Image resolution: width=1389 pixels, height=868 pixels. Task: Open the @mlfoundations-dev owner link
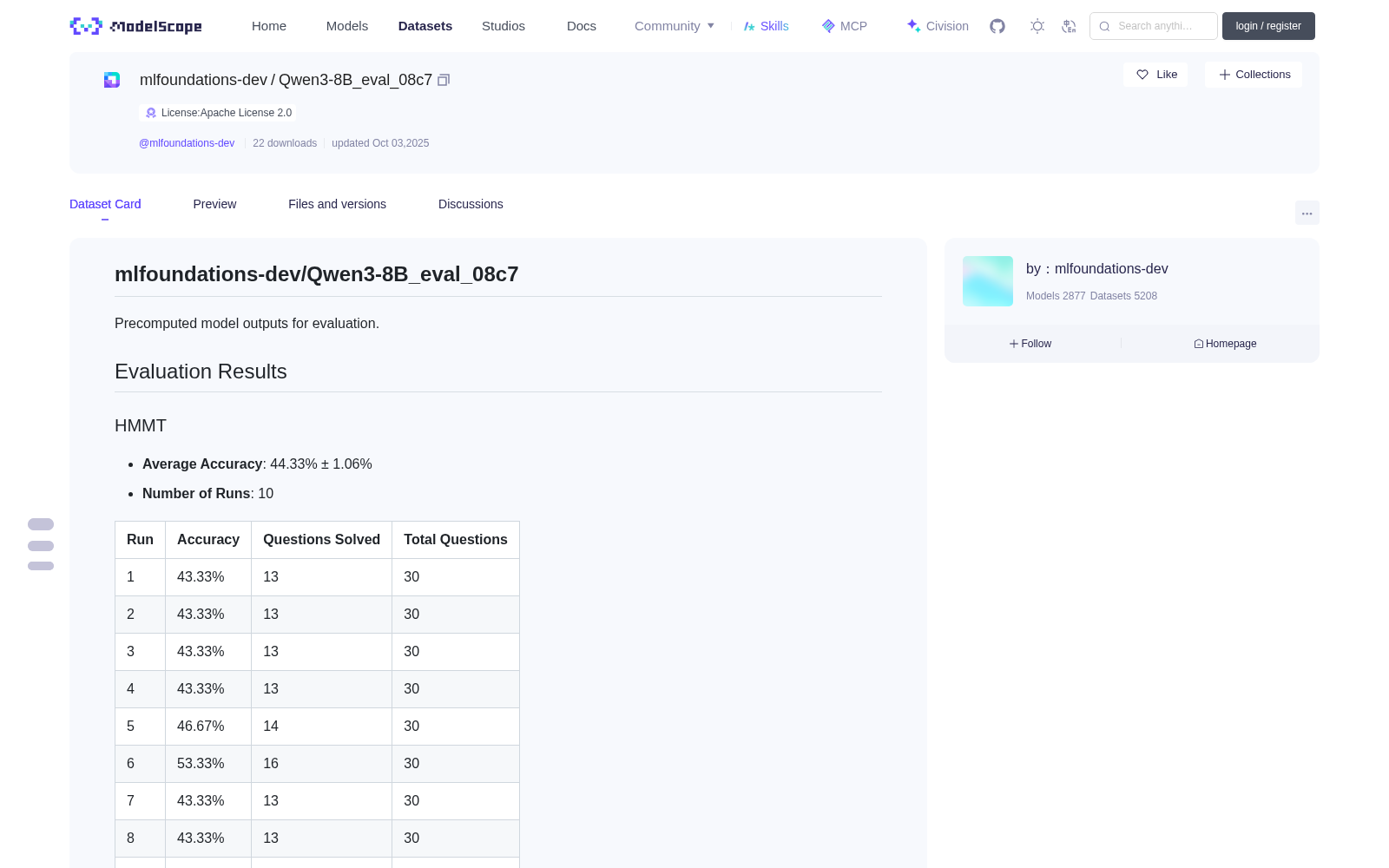point(187,143)
